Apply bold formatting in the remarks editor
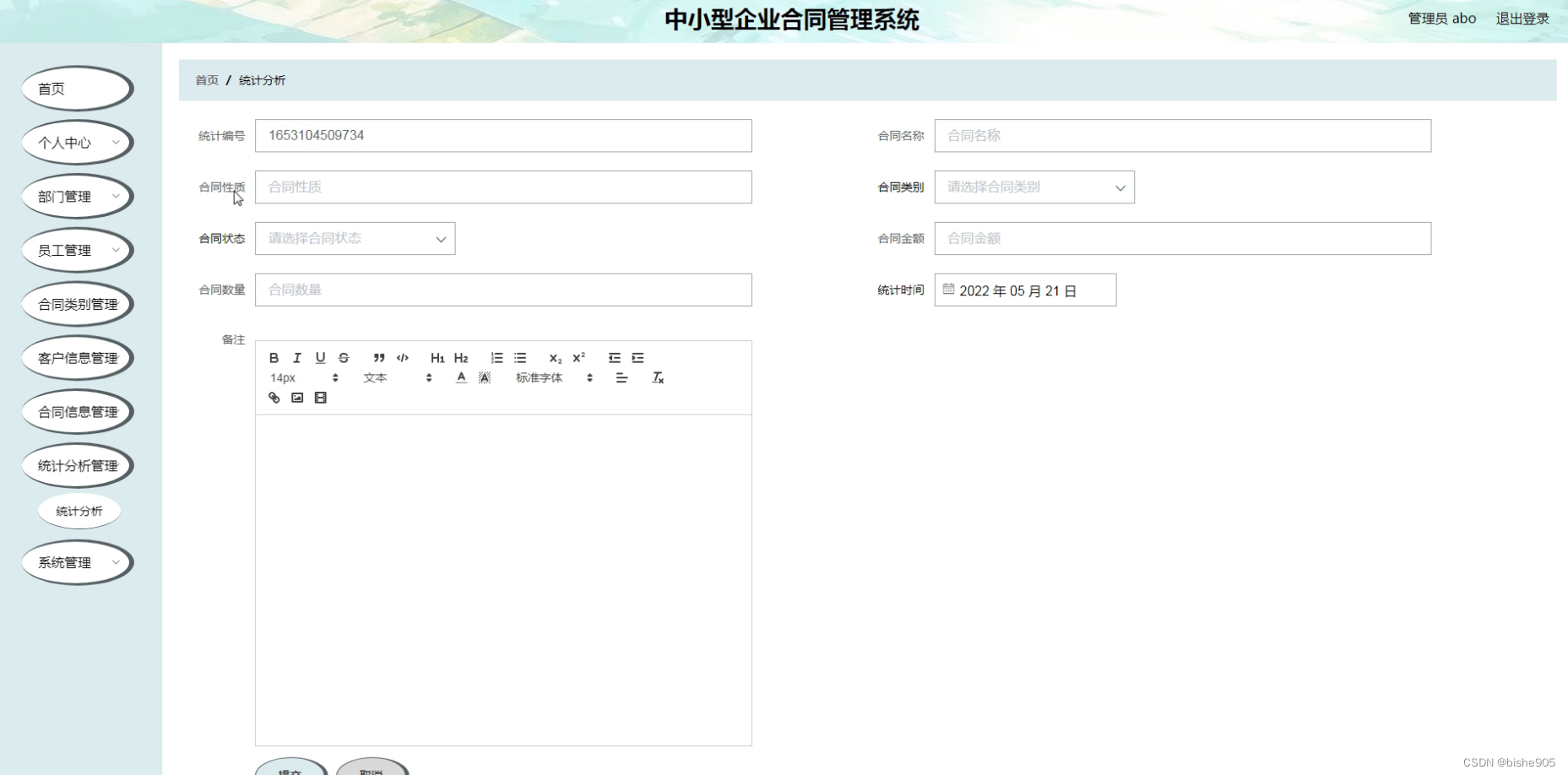 (274, 357)
